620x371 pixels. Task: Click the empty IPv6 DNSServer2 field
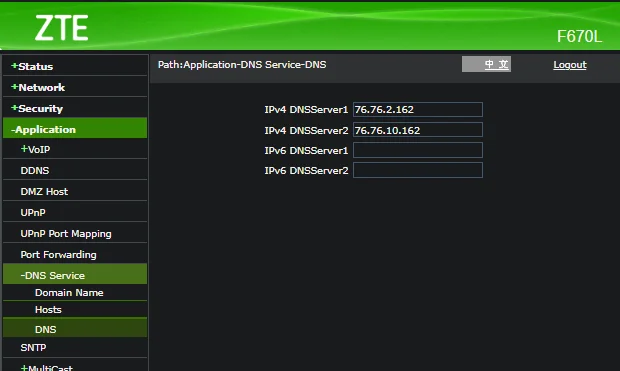418,170
